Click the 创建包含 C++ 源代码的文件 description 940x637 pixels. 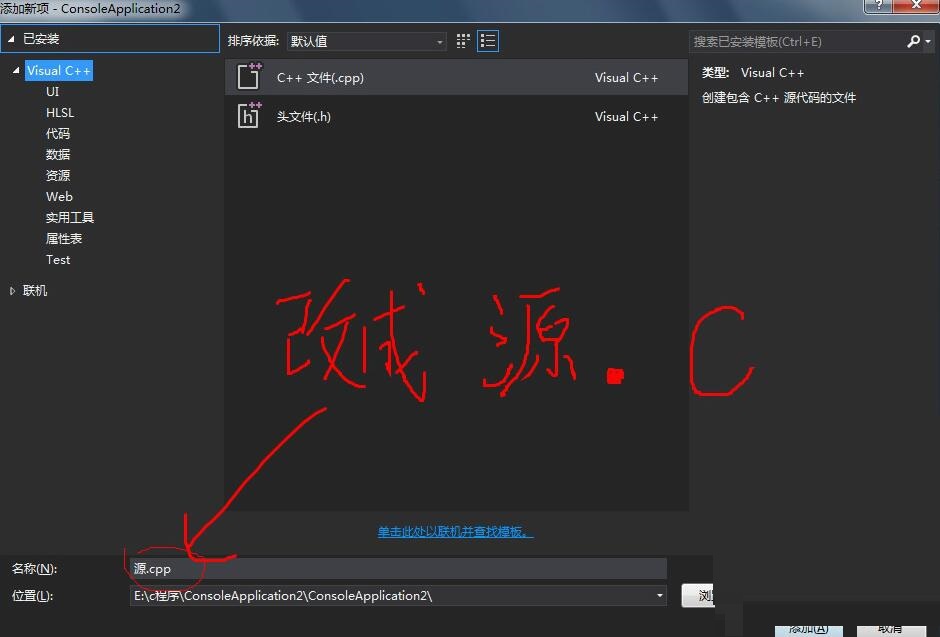(779, 98)
